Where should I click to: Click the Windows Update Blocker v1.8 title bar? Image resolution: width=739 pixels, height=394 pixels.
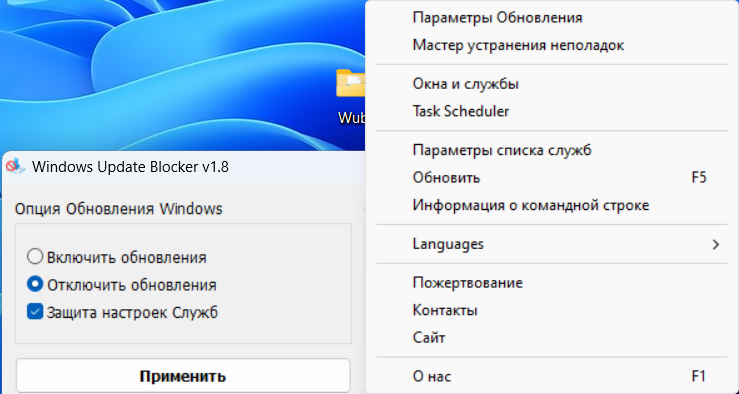click(x=184, y=167)
